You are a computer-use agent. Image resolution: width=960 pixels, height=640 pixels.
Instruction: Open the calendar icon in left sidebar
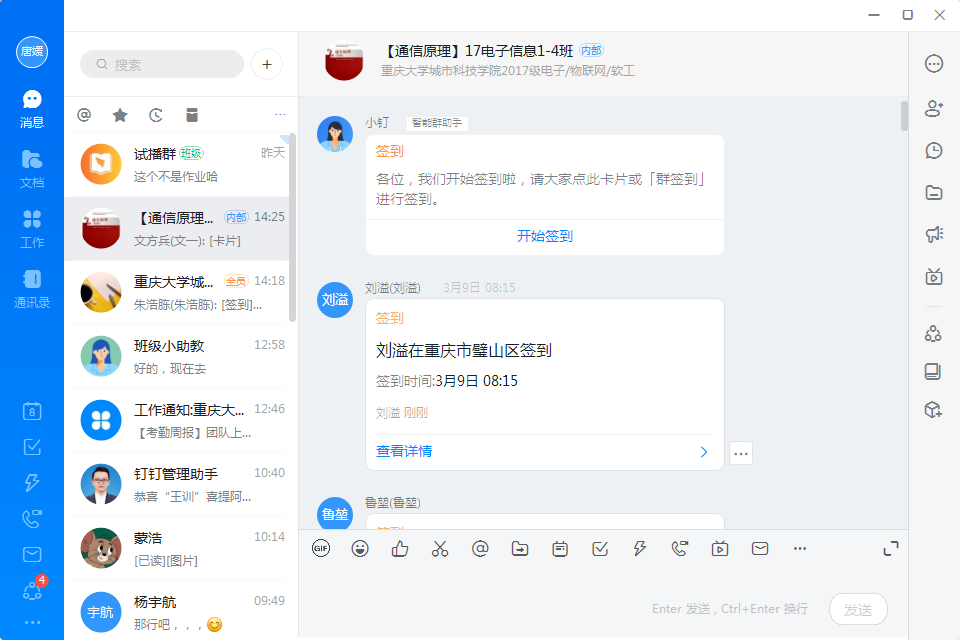point(32,411)
